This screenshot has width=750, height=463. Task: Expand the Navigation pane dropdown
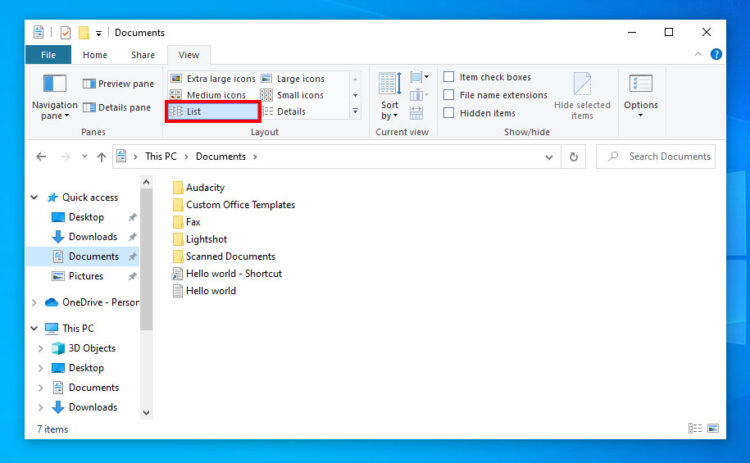[x=54, y=95]
